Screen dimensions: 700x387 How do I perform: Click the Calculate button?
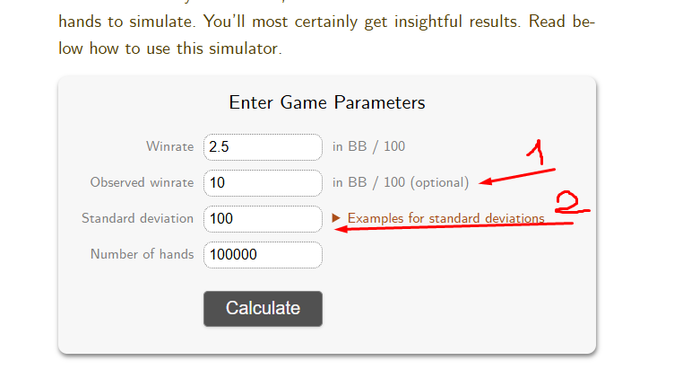pos(263,308)
